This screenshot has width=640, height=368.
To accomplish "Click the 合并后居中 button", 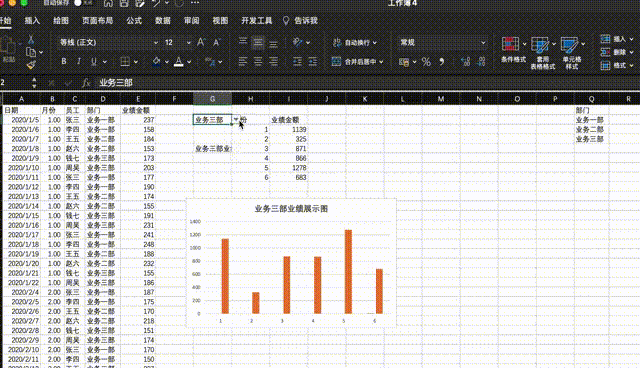I will point(353,62).
